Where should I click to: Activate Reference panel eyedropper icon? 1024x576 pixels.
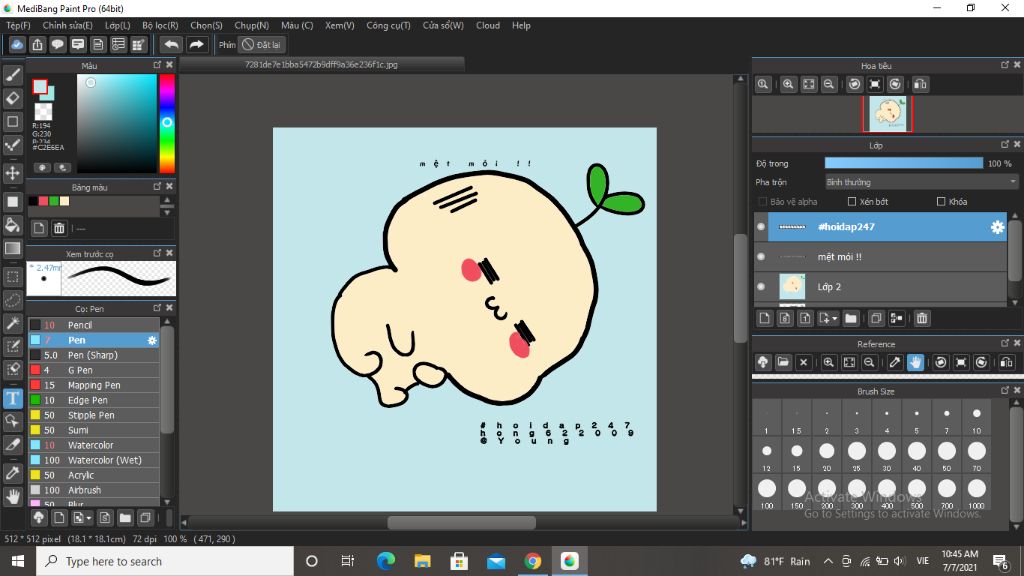pyautogui.click(x=895, y=362)
